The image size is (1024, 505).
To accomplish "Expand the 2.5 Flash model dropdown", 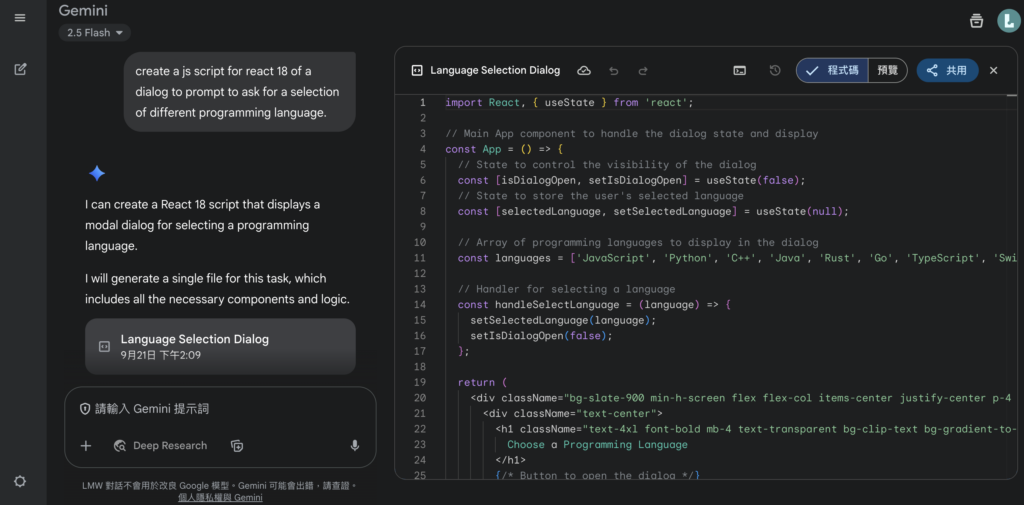I will click(95, 33).
